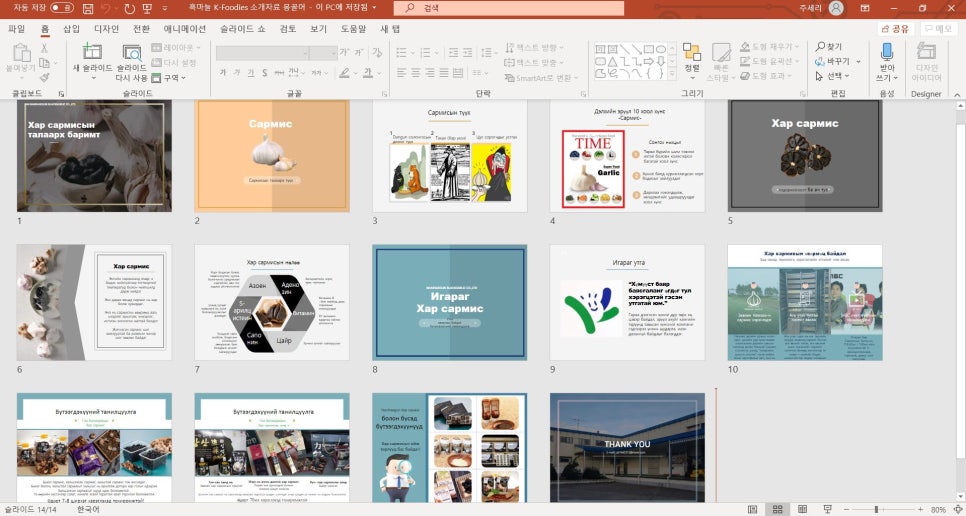Collapse the ribbon with the chevron
This screenshot has height=516, width=966.
tap(957, 94)
